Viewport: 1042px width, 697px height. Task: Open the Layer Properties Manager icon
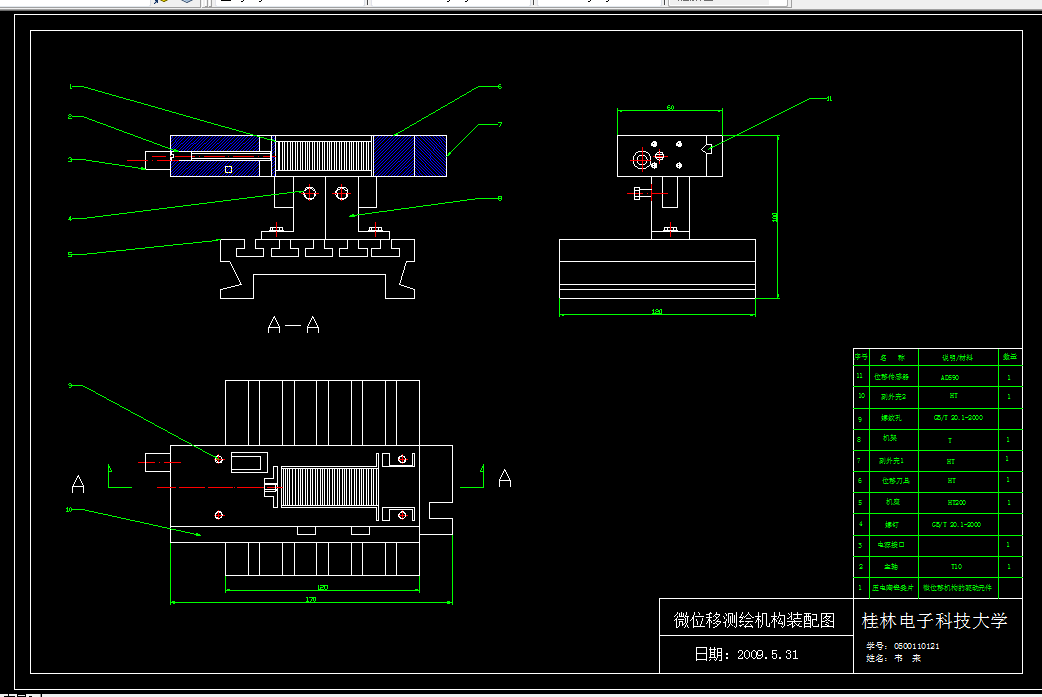(x=160, y=3)
